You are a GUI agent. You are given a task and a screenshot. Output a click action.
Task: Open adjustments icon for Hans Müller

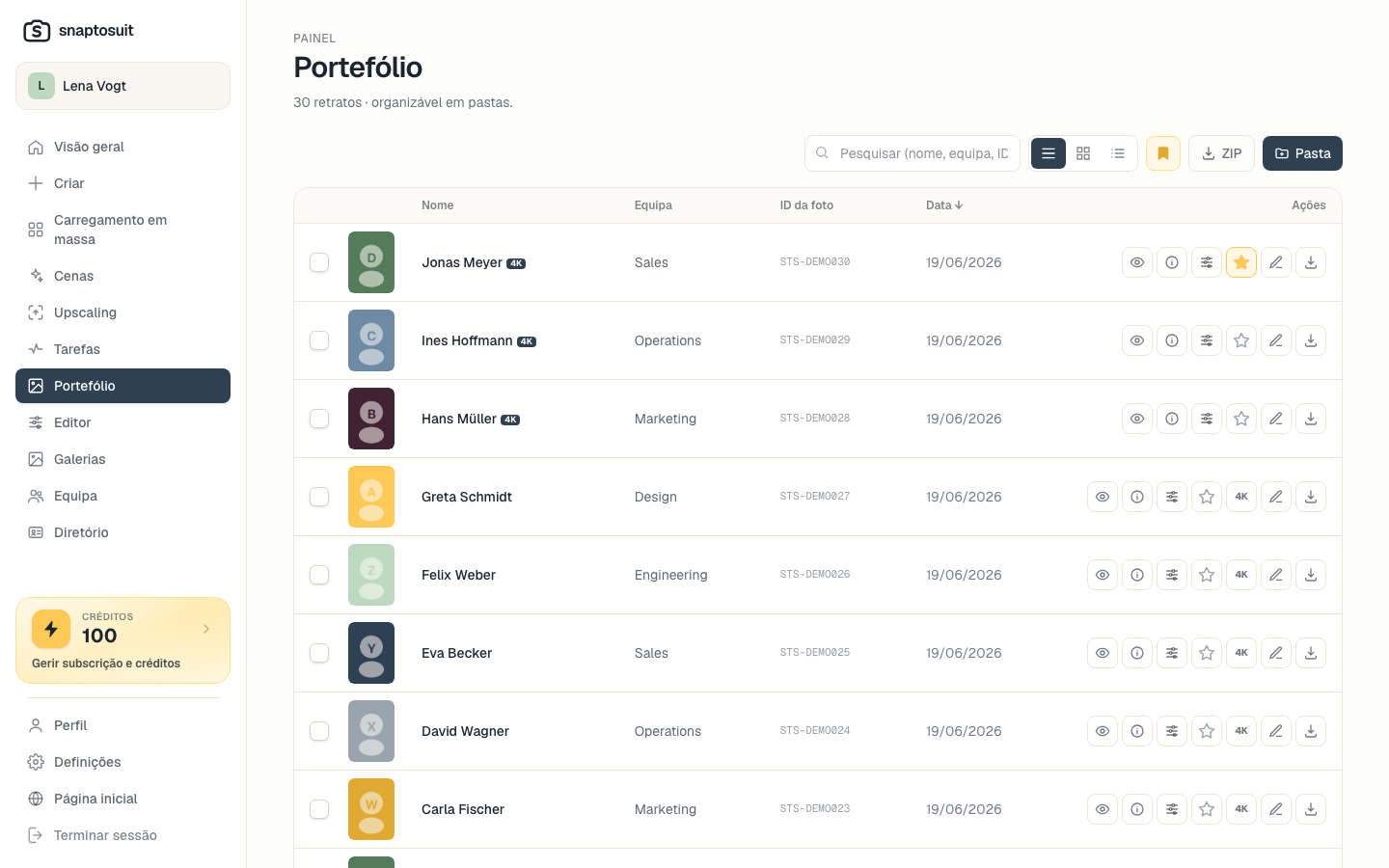point(1207,419)
